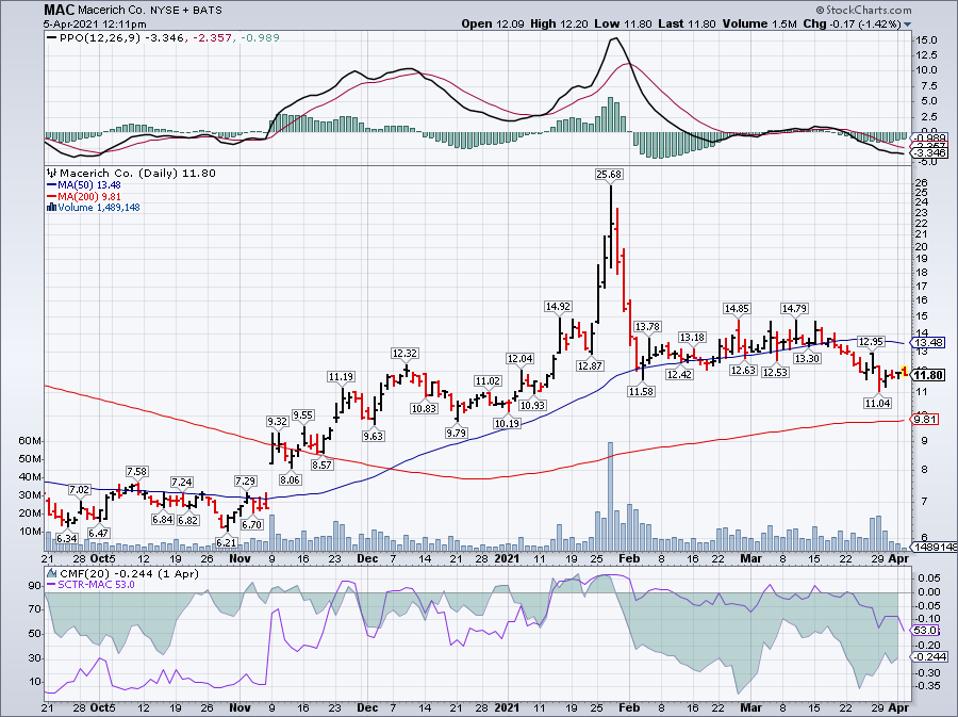Click the 7.29 price label
The width and height of the screenshot is (958, 717).
(x=245, y=481)
